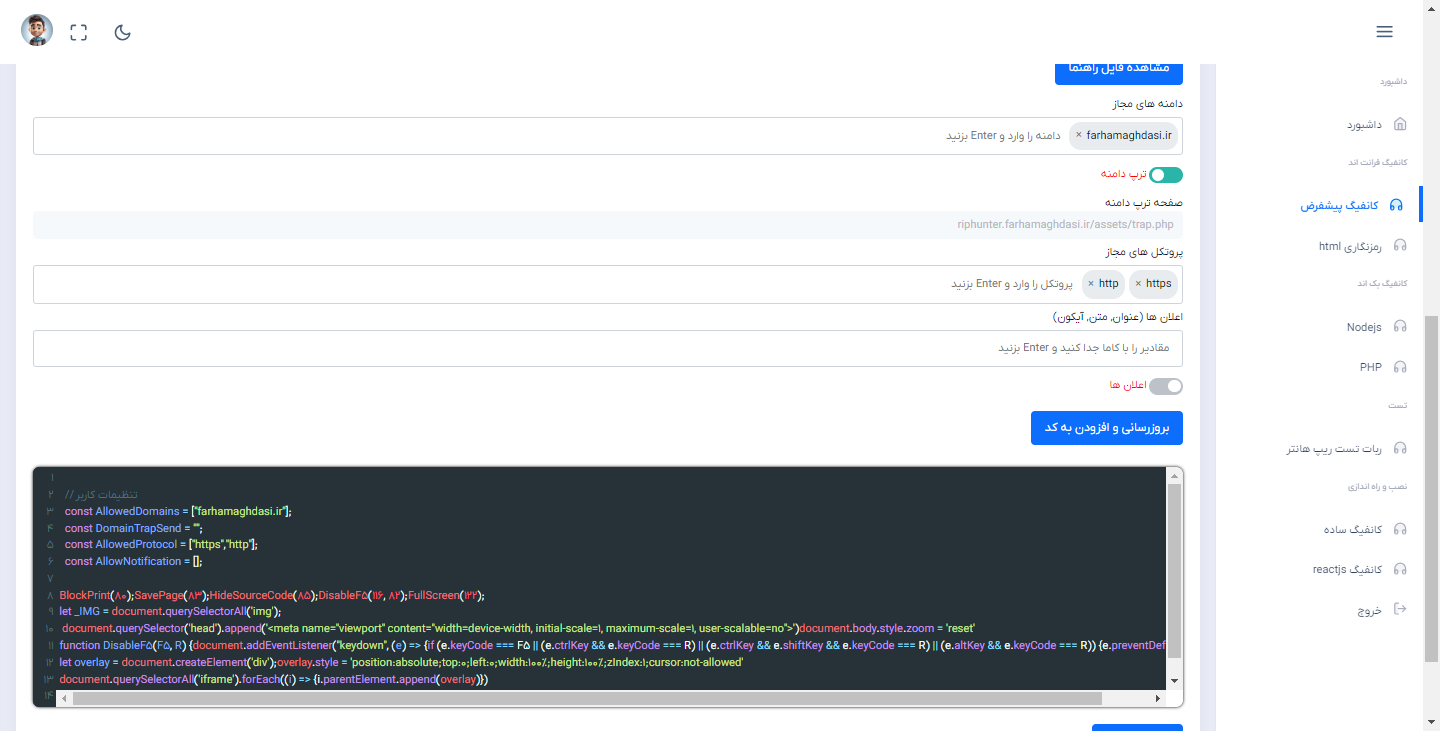Viewport: 1440px width, 731px height.
Task: Click the home icon beside داشبورد
Action: tap(1399, 125)
